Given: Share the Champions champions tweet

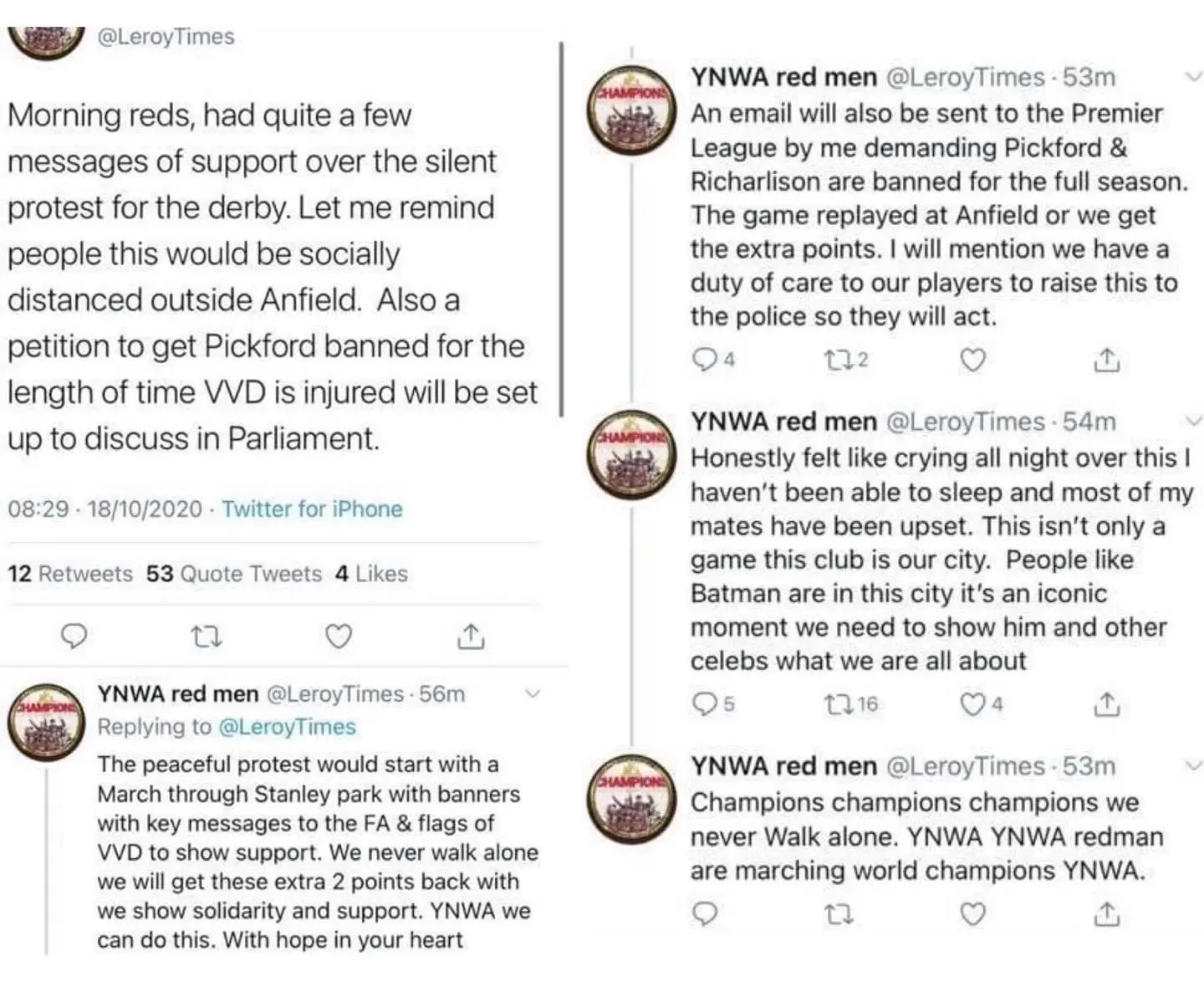Looking at the screenshot, I should [x=1106, y=914].
